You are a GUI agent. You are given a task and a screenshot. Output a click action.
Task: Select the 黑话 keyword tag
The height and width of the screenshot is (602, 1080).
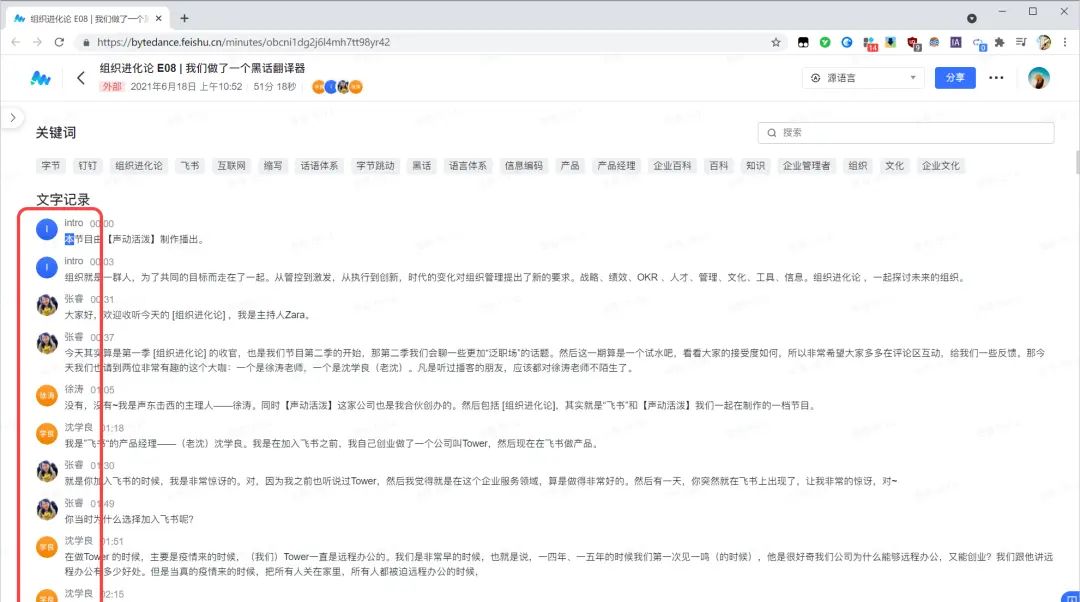[422, 165]
